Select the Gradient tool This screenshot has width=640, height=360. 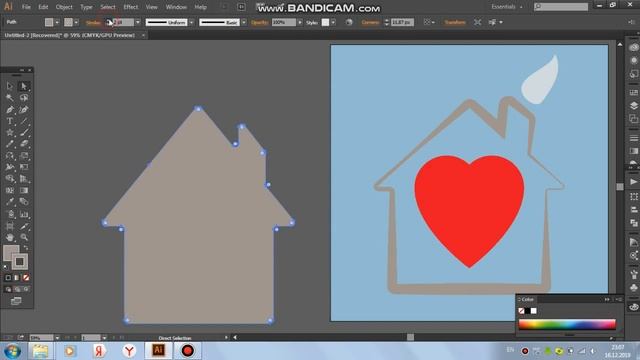click(24, 191)
